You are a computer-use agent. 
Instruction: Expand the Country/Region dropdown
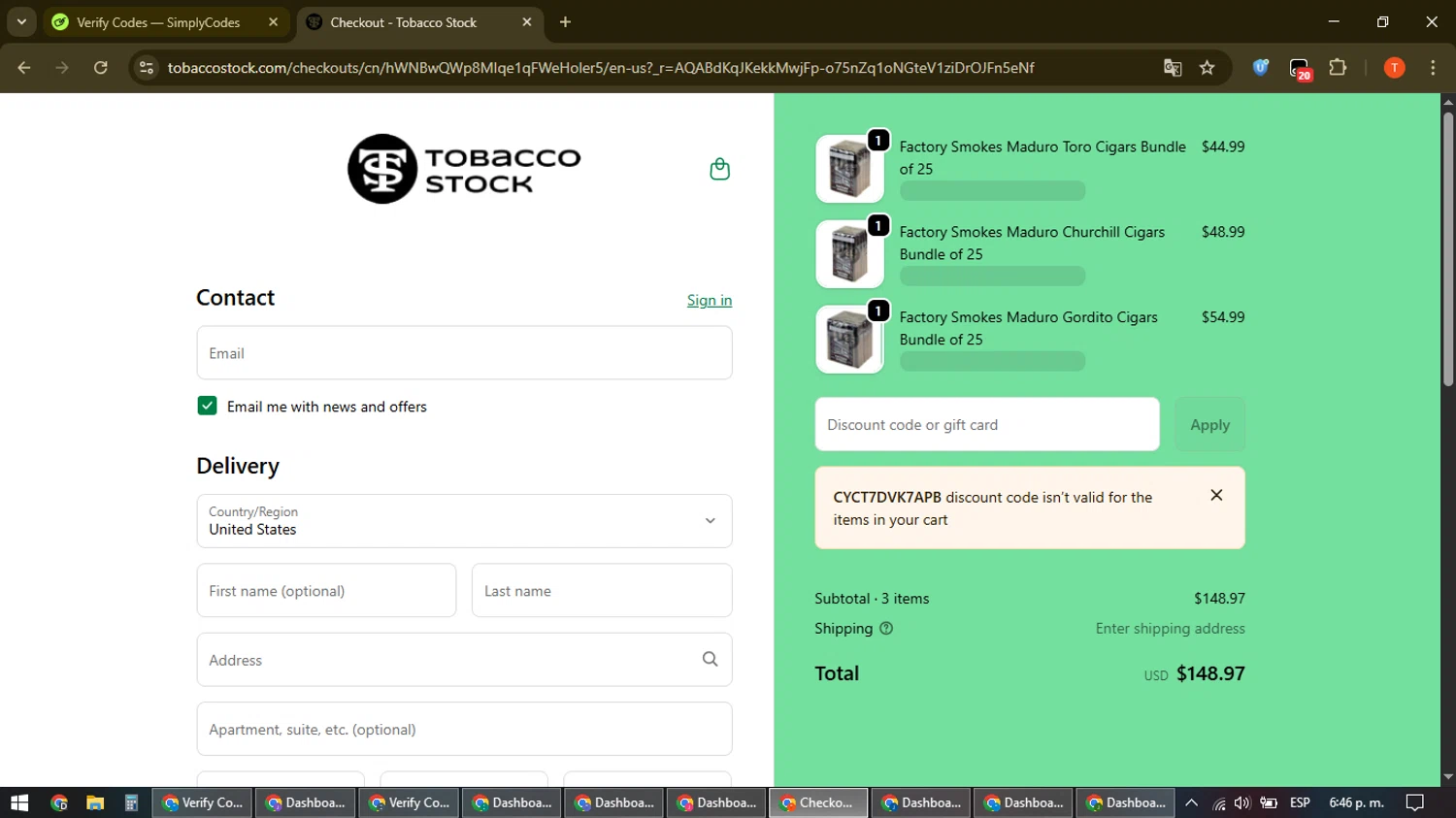[x=464, y=521]
